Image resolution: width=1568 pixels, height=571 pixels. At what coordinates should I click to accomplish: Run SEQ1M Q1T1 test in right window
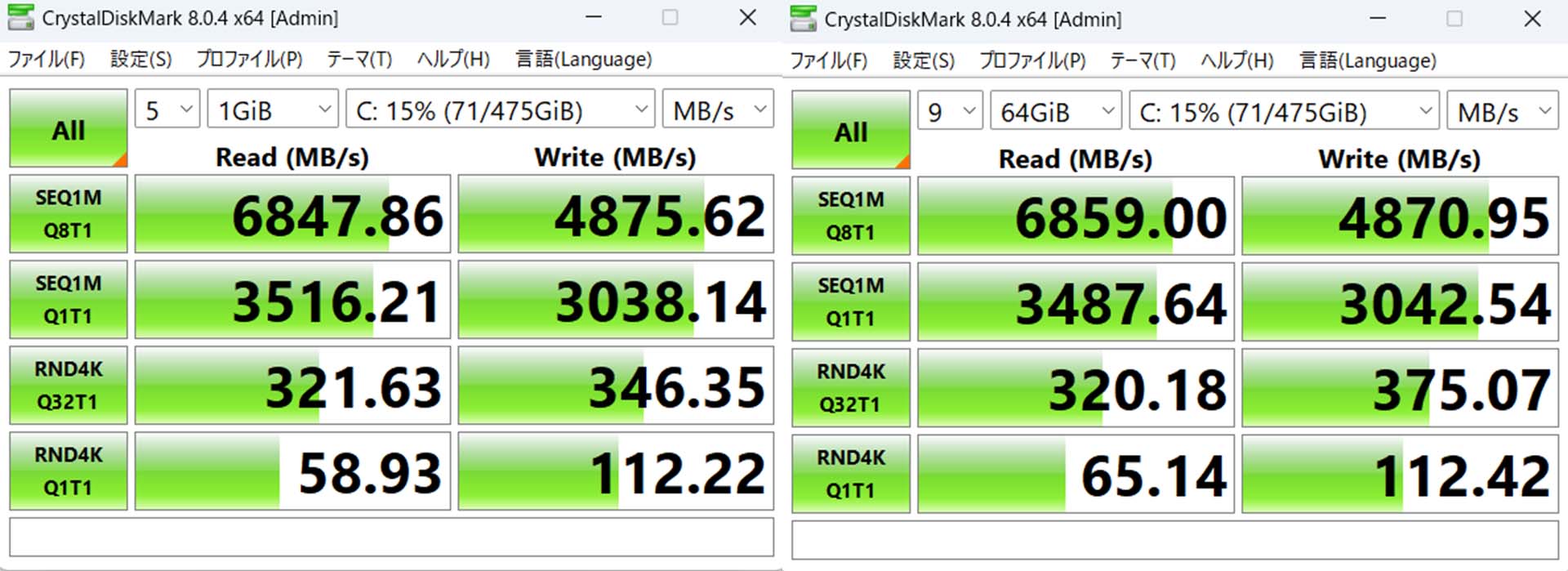point(851,301)
